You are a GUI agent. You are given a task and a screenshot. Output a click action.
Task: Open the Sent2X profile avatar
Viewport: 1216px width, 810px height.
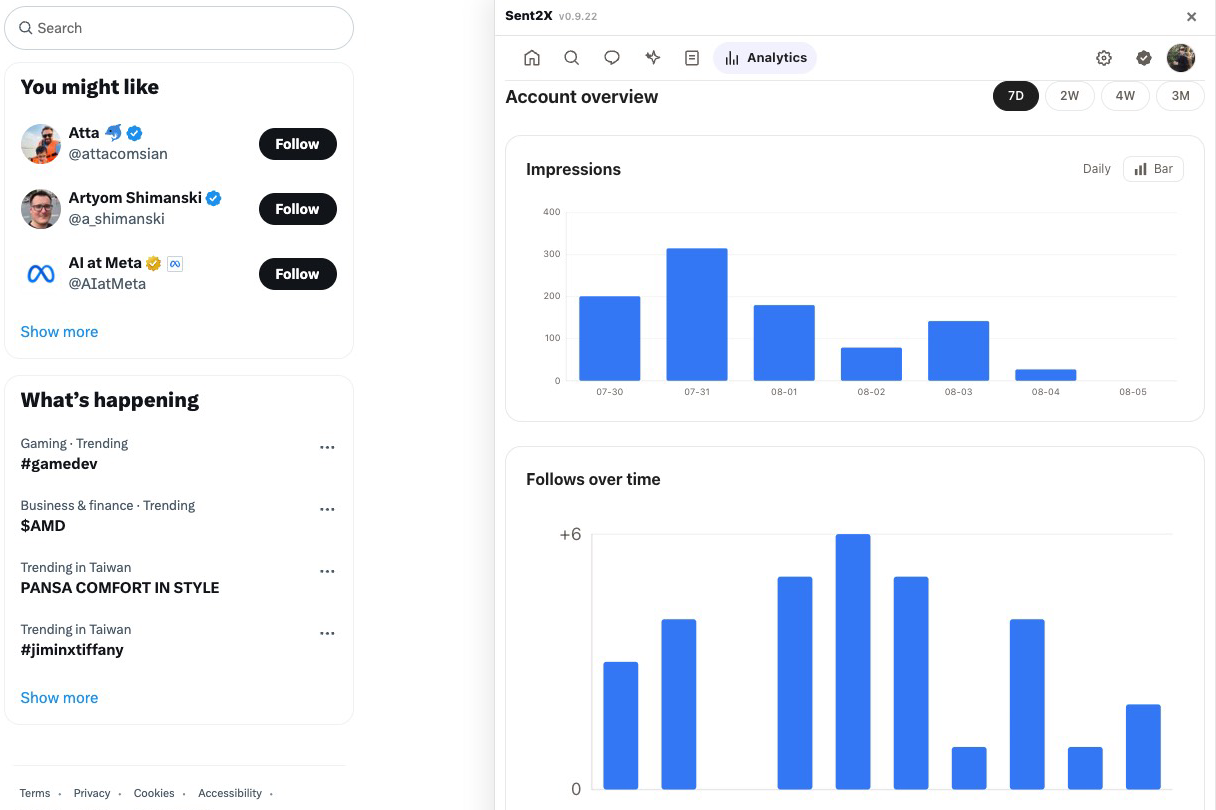(1181, 58)
